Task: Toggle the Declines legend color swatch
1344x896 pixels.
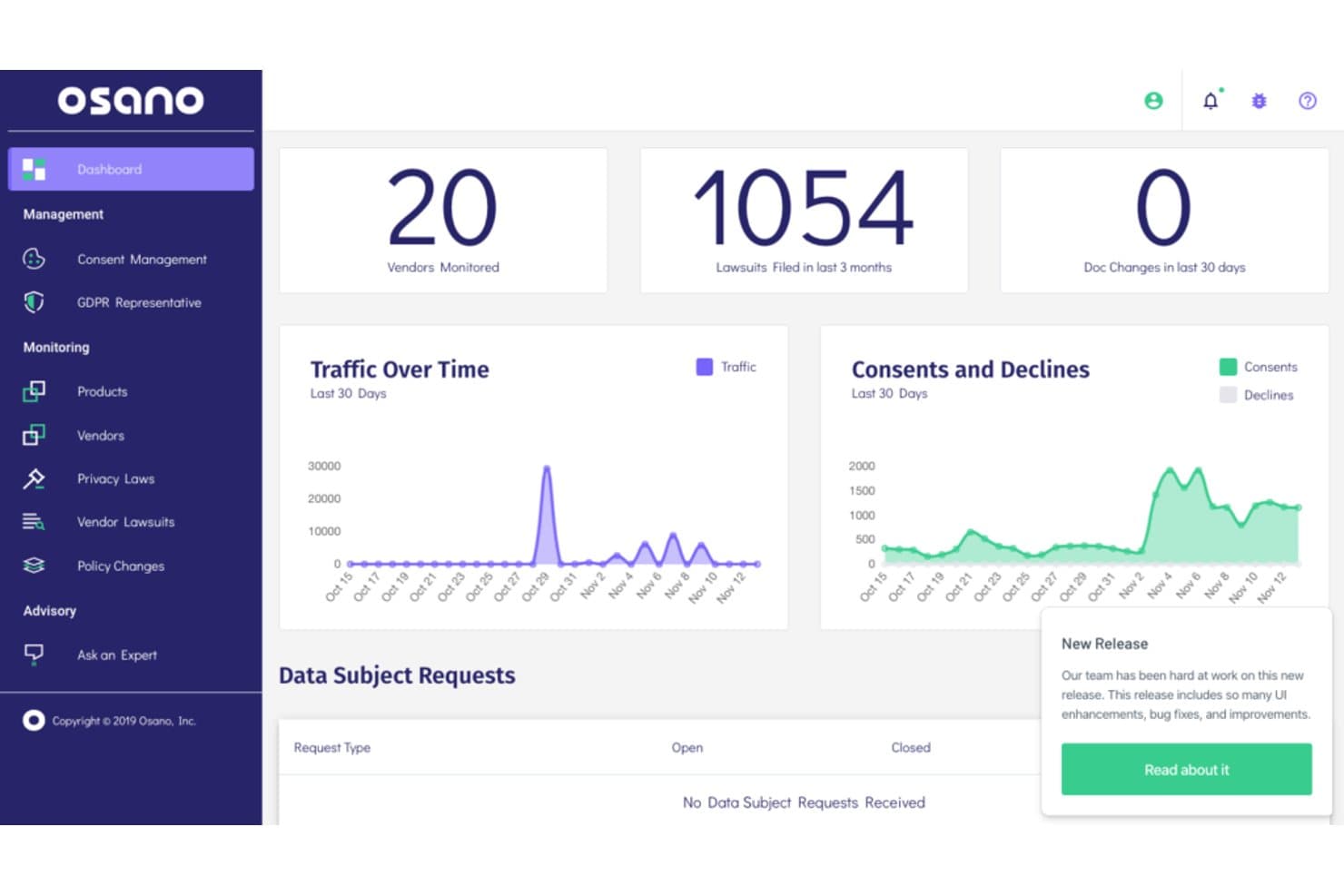Action: tap(1228, 395)
